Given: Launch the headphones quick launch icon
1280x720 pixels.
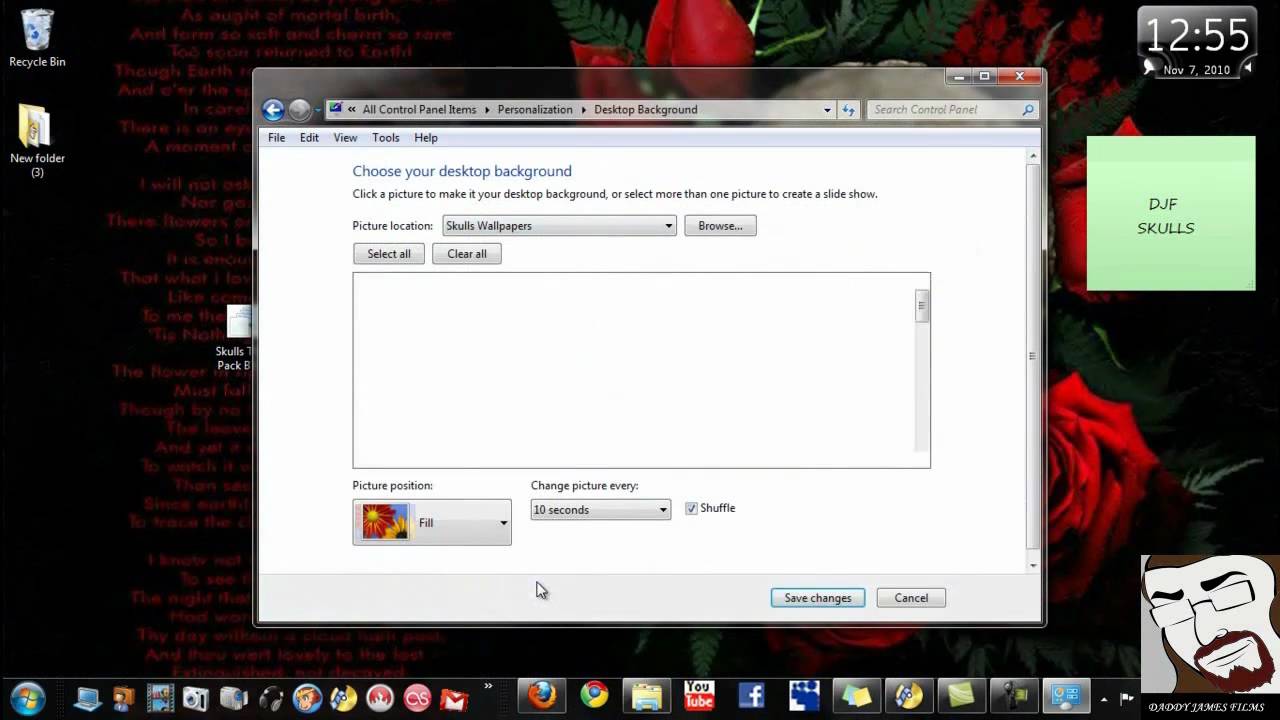Looking at the screenshot, I should coord(270,697).
